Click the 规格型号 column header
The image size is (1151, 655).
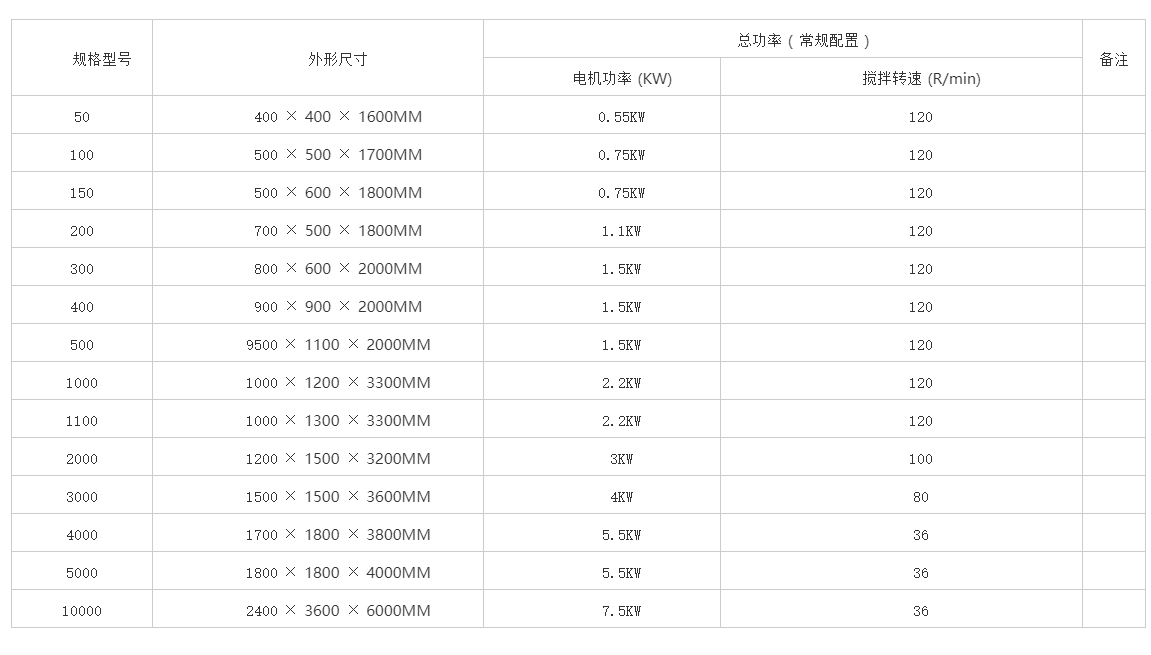[x=102, y=59]
